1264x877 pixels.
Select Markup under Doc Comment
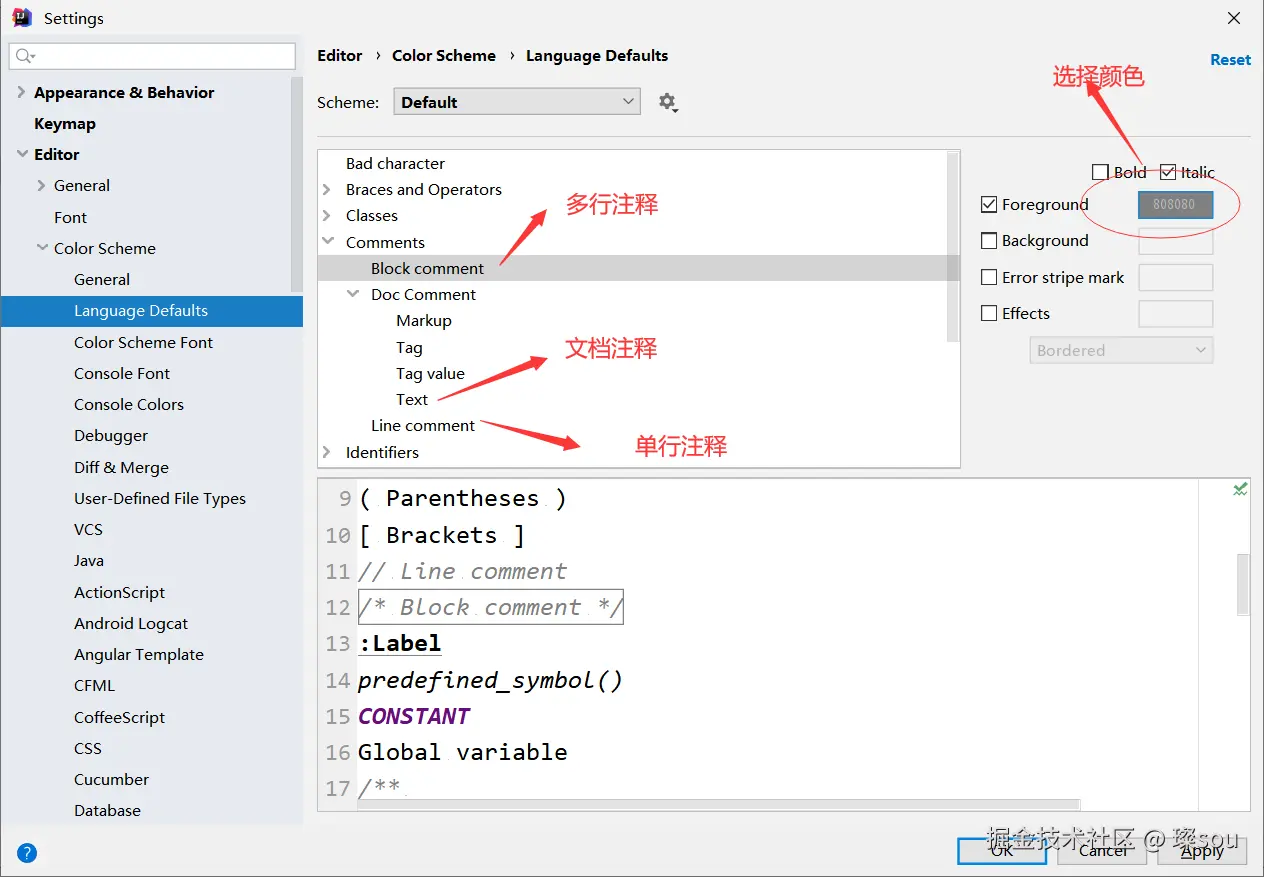pyautogui.click(x=424, y=320)
